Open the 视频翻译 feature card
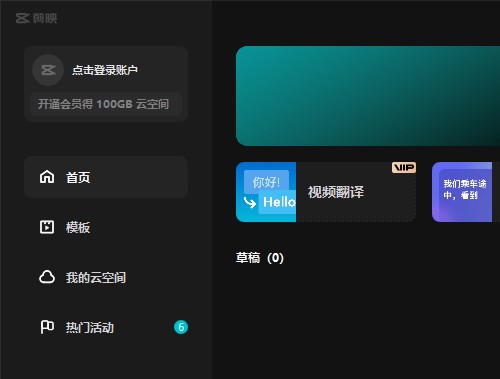The height and width of the screenshot is (379, 500). (326, 192)
